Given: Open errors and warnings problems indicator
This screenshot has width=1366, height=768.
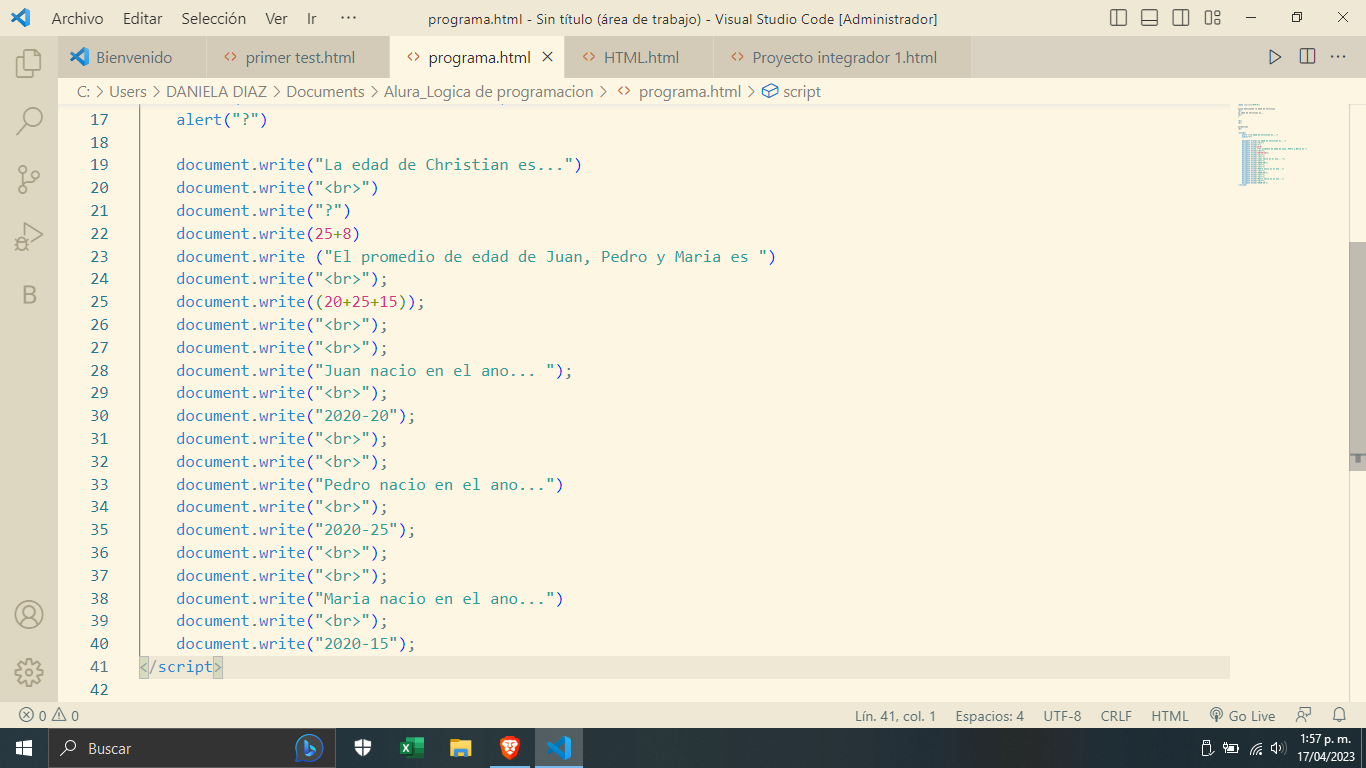Looking at the screenshot, I should coord(49,716).
